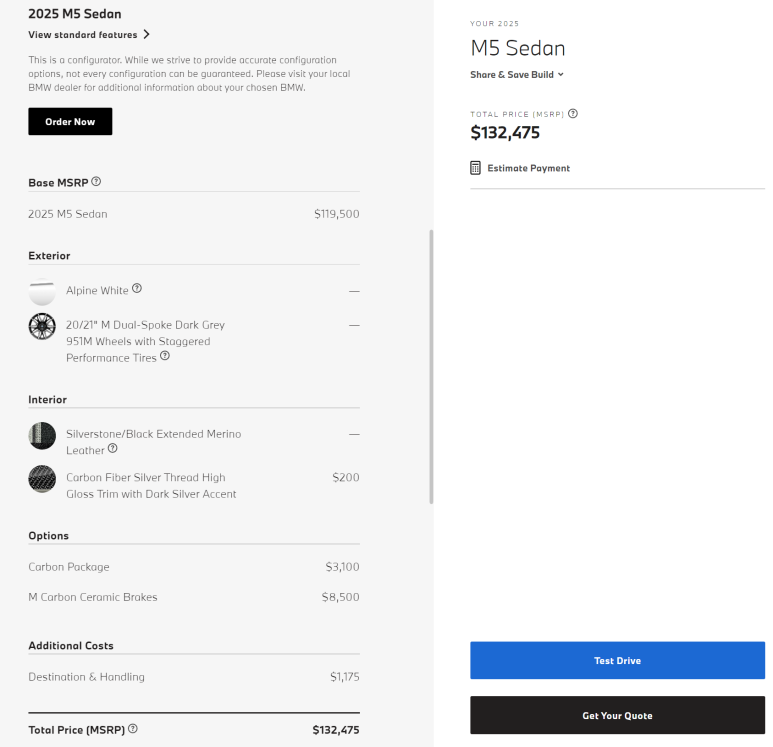Viewport: 773px width, 747px height.
Task: Click the Estimate Payment calculator icon
Action: click(475, 168)
